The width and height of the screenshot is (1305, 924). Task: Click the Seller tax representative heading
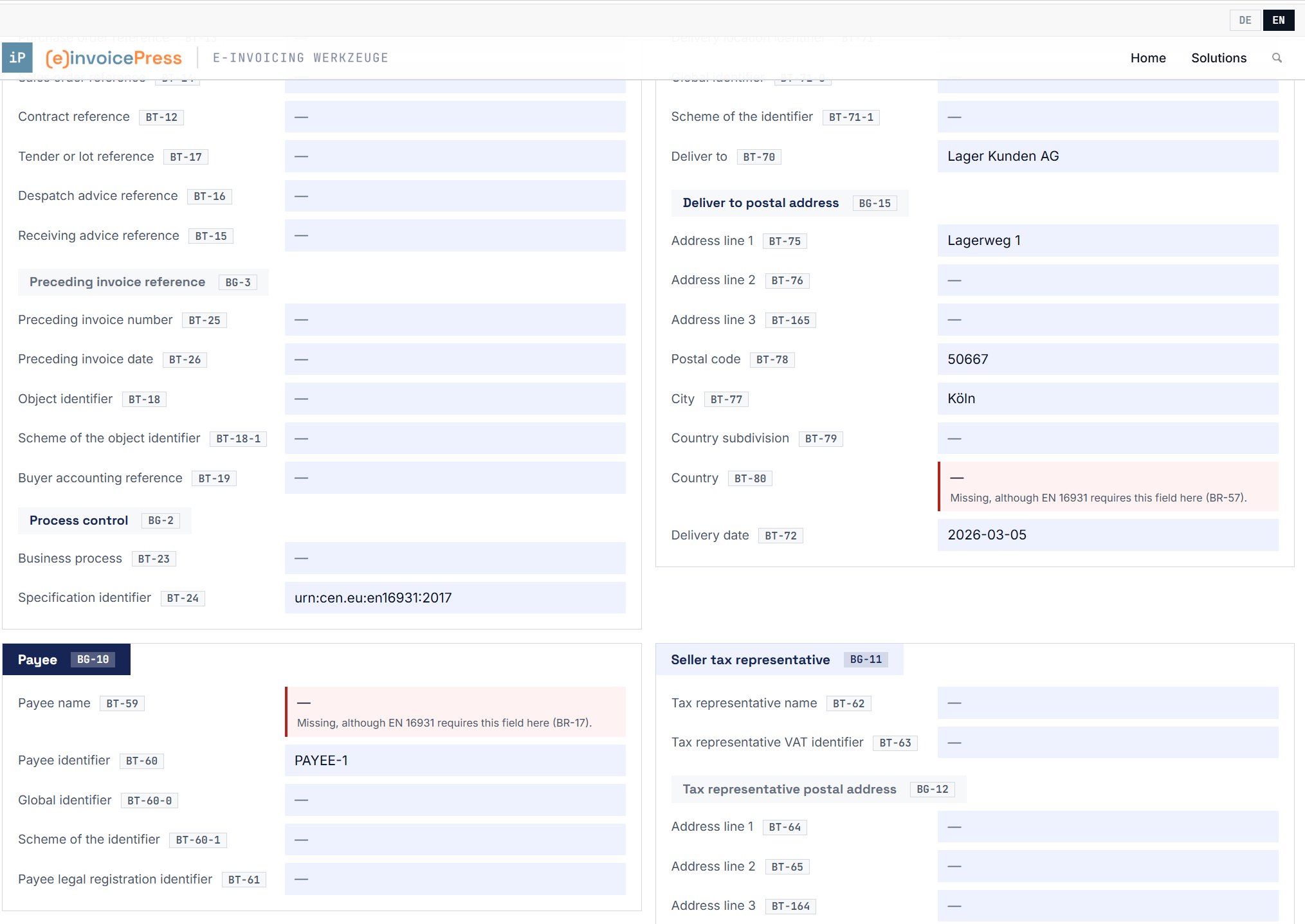751,659
